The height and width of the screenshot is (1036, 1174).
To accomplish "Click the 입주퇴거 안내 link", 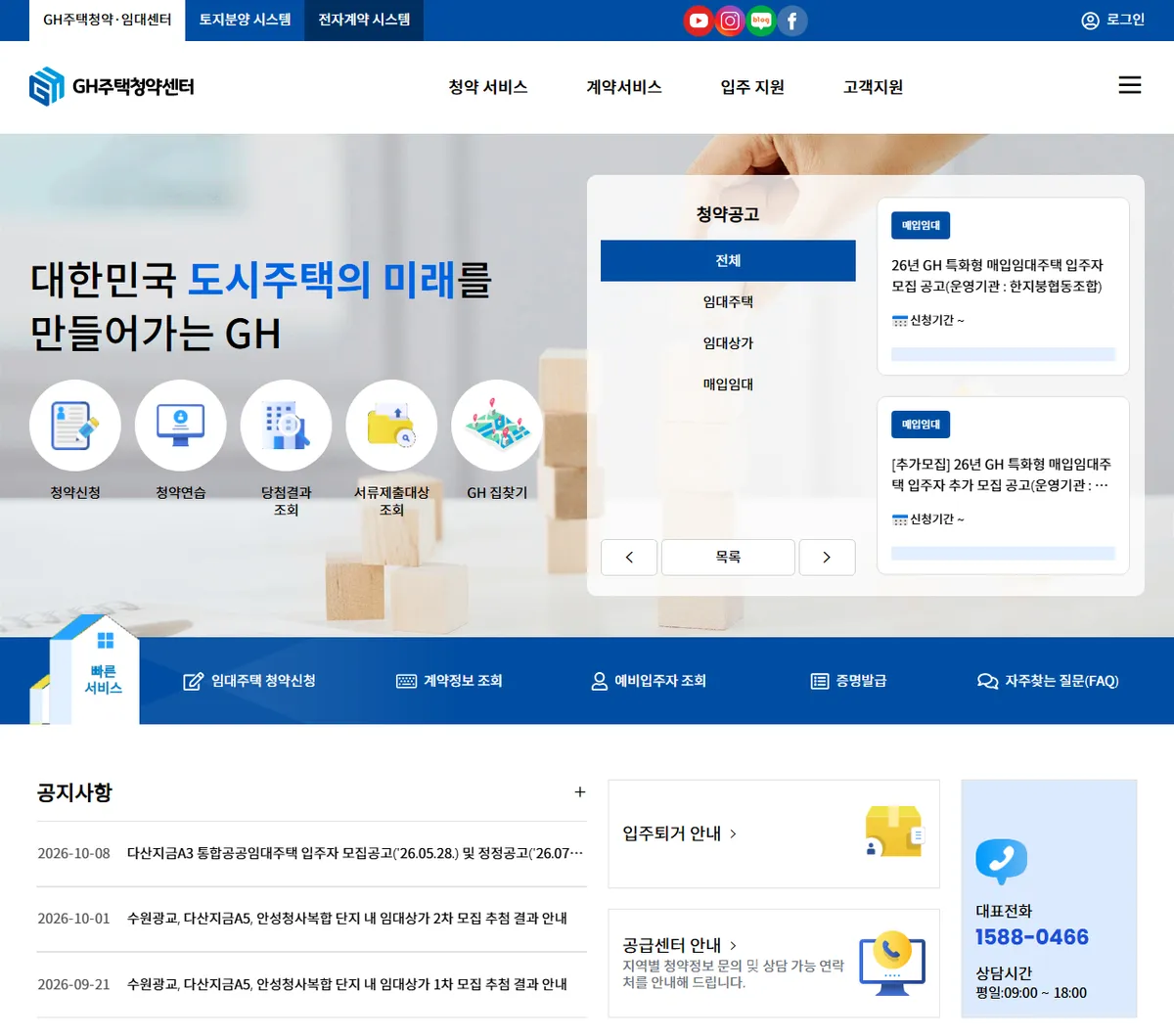I will pos(680,833).
